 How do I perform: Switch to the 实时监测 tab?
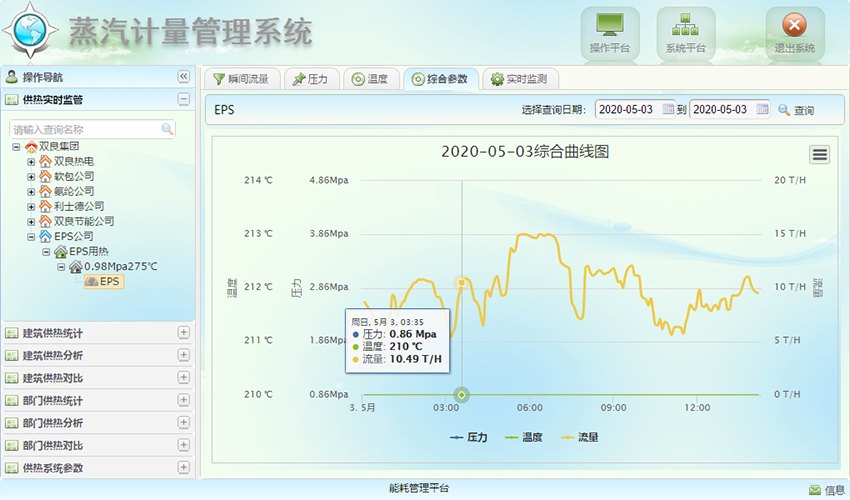[521, 79]
